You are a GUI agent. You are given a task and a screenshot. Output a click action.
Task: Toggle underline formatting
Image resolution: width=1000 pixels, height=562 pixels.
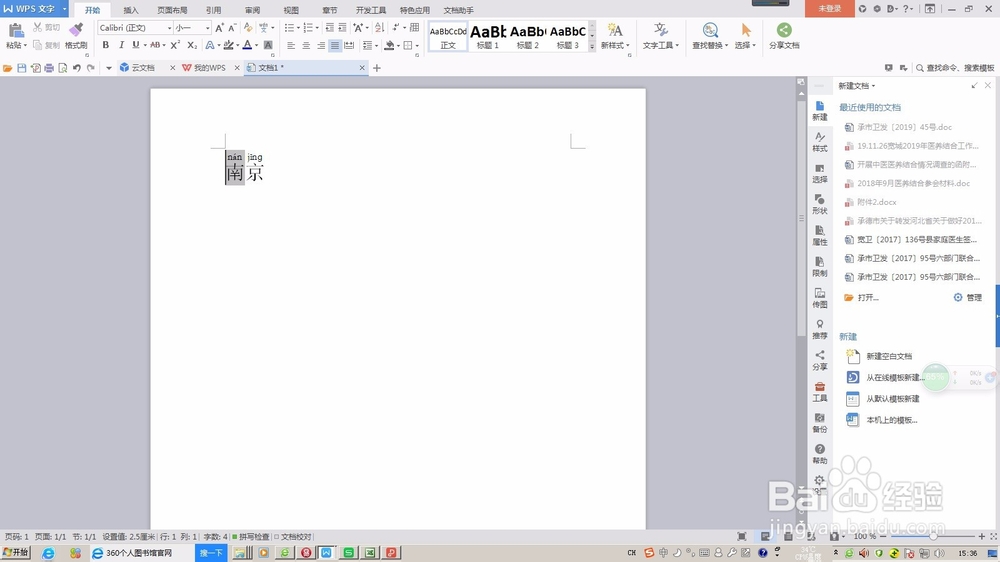click(135, 45)
